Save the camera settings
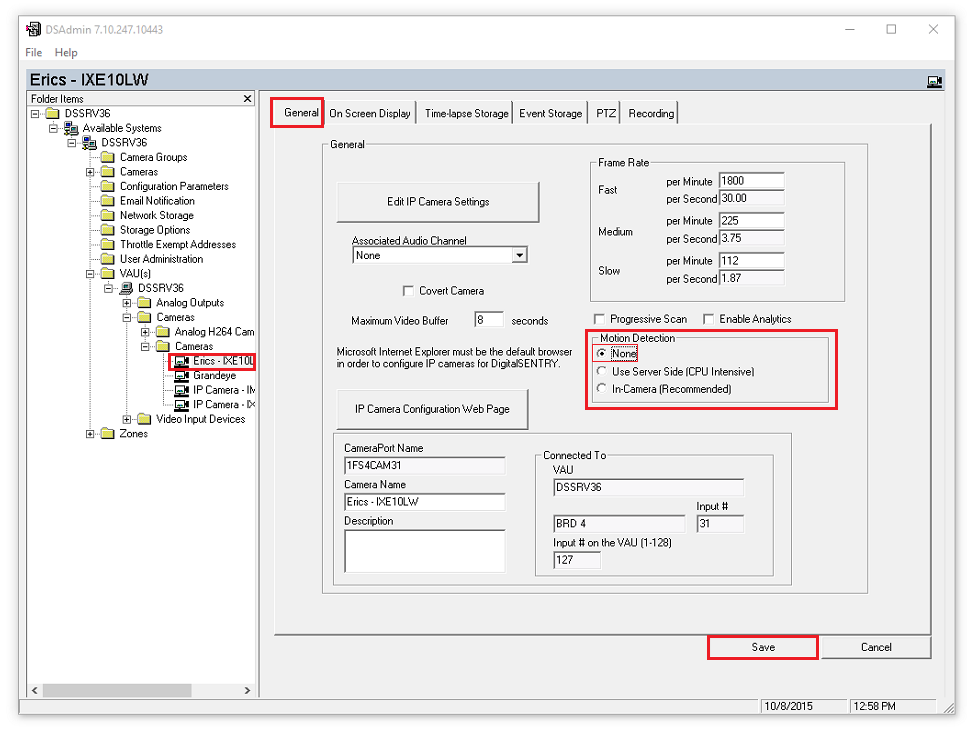Screen dimensions: 975x731 [762, 647]
